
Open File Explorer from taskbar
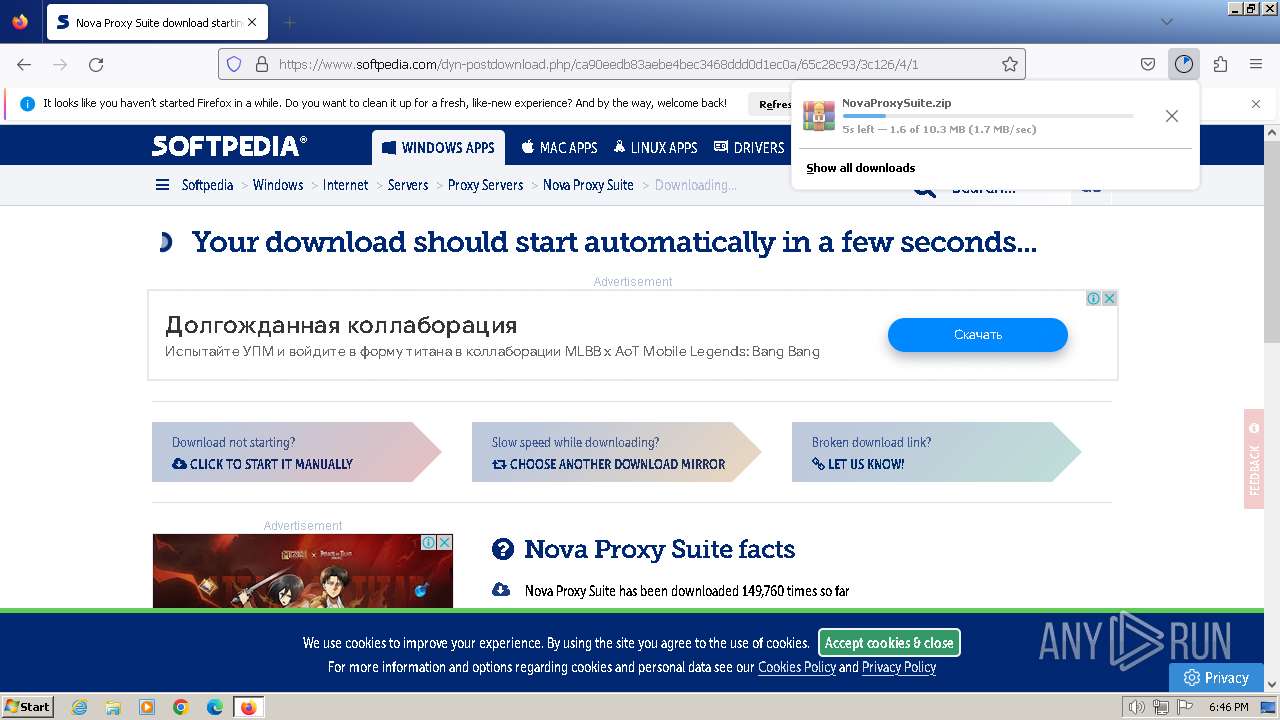(x=113, y=707)
